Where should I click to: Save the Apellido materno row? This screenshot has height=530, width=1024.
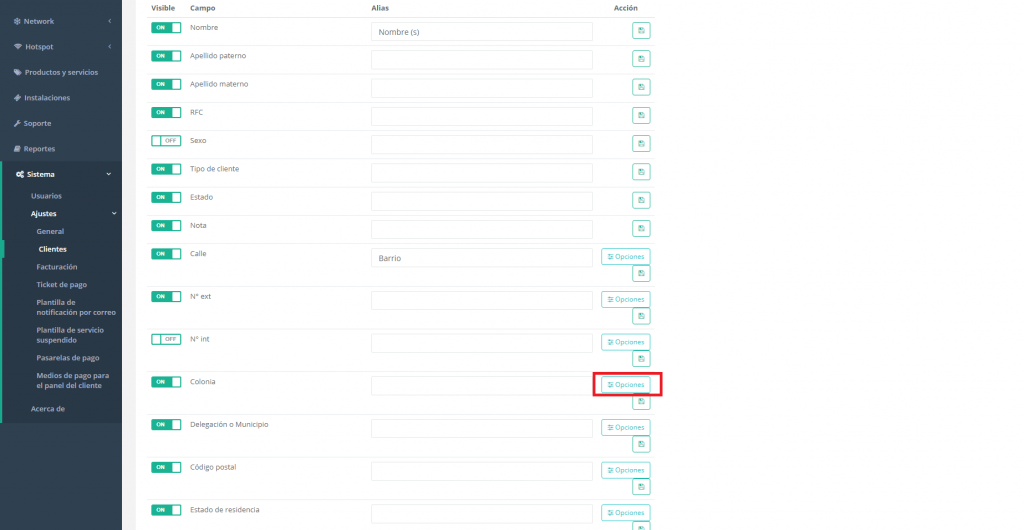[x=641, y=87]
